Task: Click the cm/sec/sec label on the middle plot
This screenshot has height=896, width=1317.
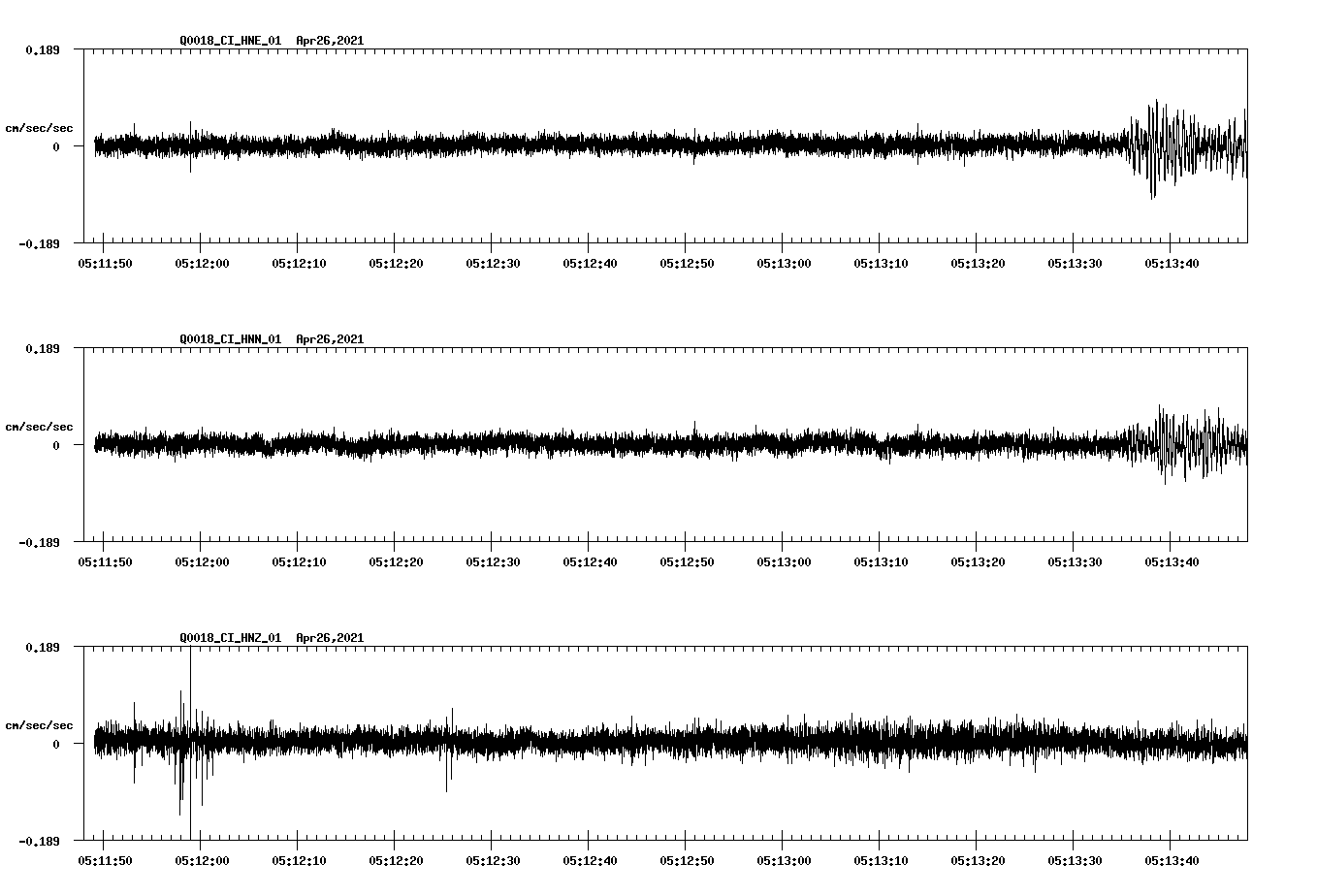Action: point(39,426)
